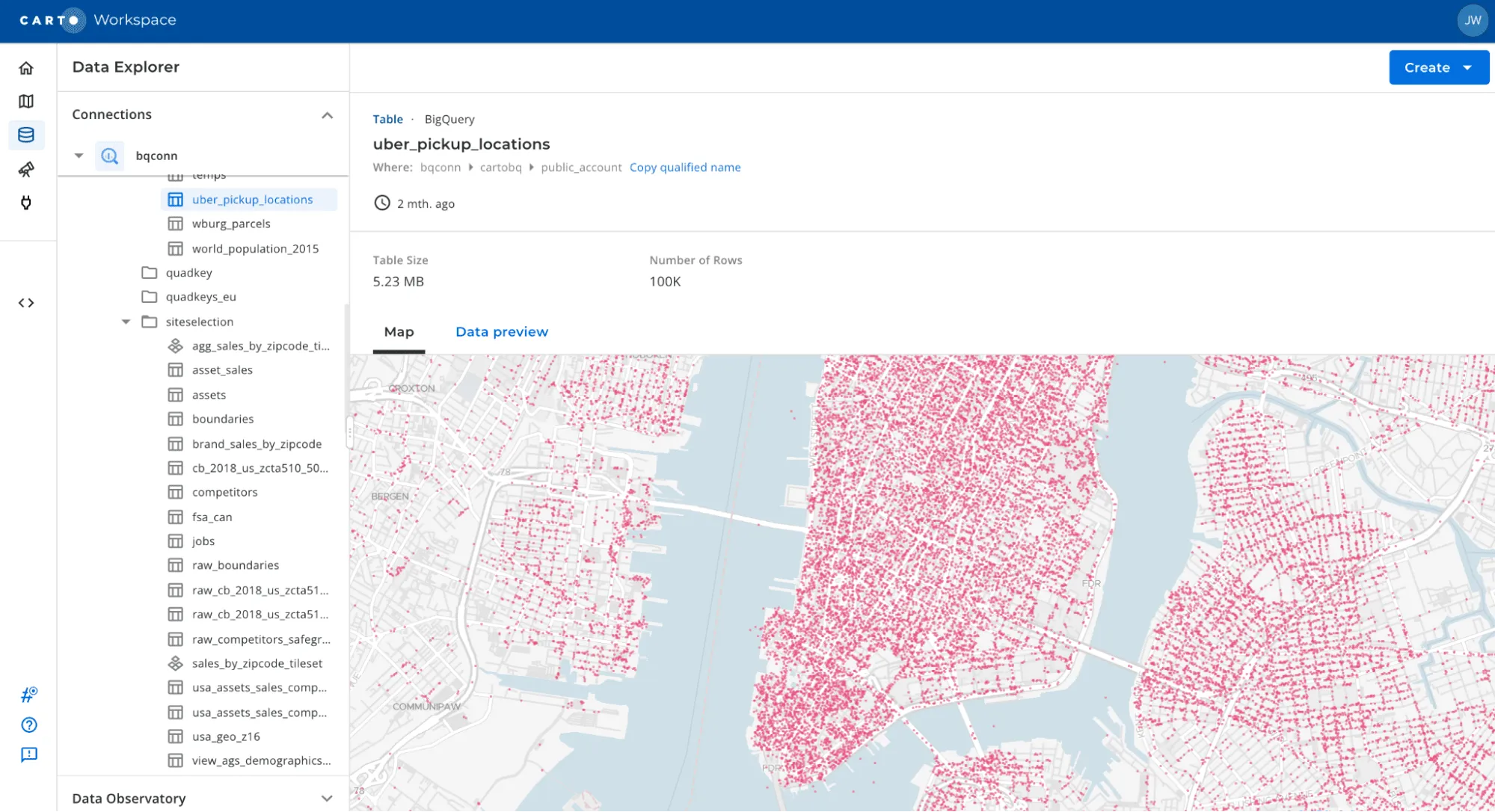
Task: Collapse the bqconn connection tree
Action: click(79, 156)
